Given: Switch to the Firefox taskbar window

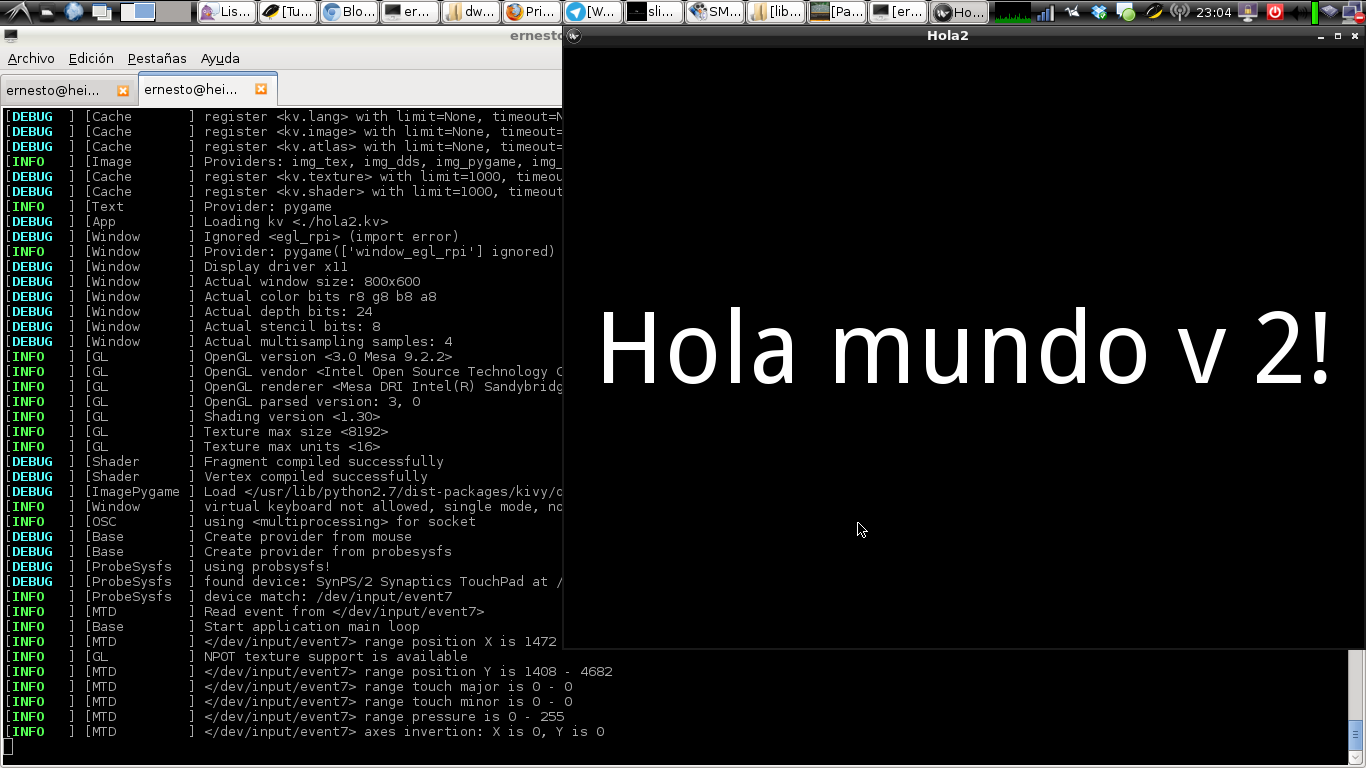Looking at the screenshot, I should pyautogui.click(x=531, y=12).
